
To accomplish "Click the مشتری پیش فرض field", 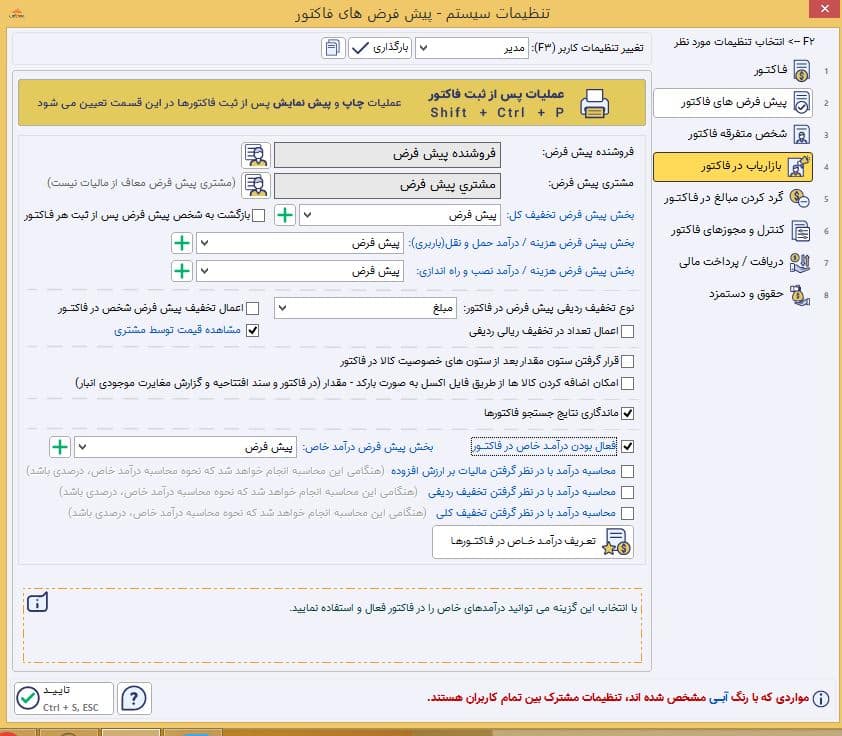I will (387, 186).
